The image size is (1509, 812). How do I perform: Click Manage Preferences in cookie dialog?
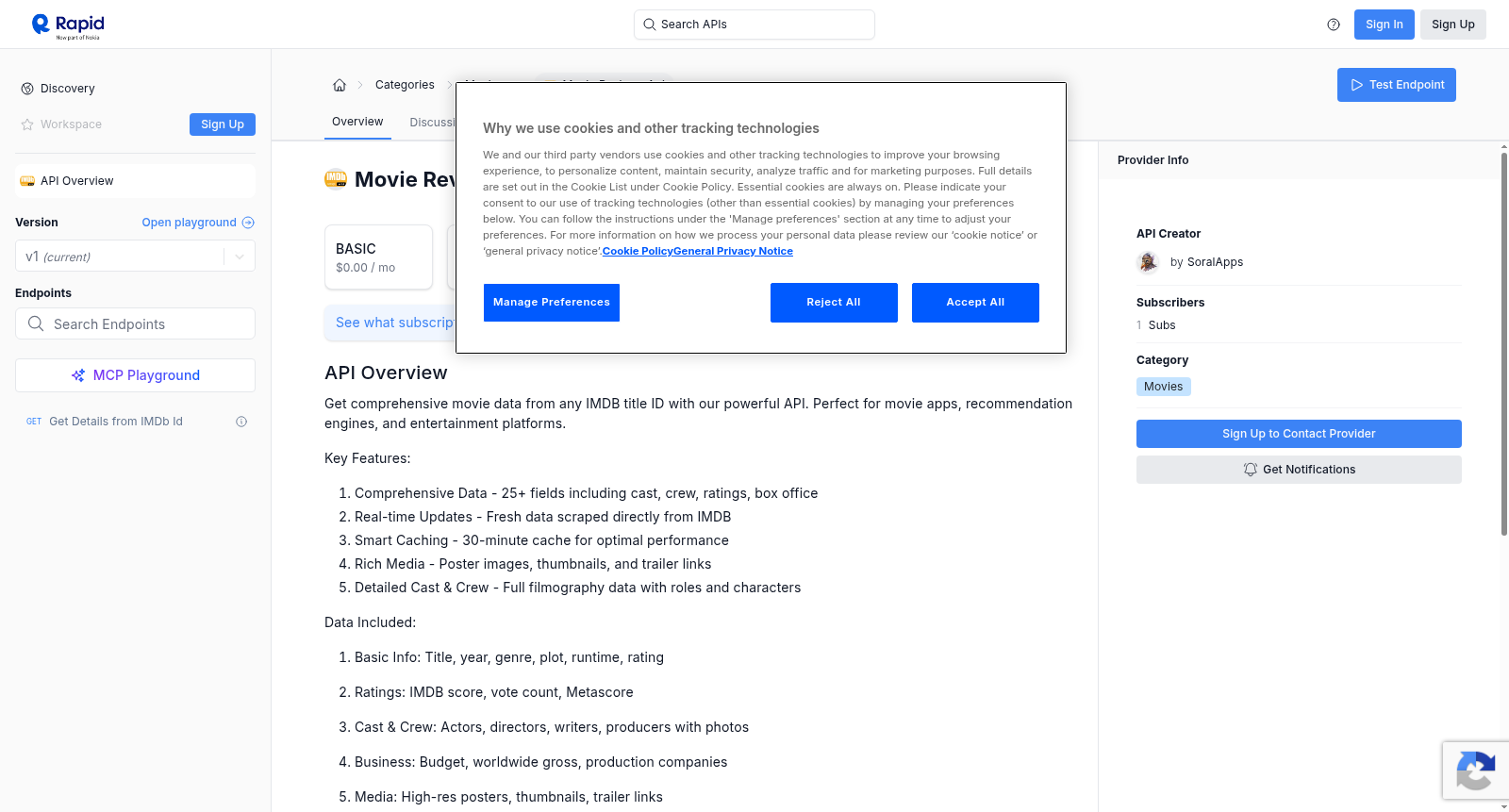[552, 303]
